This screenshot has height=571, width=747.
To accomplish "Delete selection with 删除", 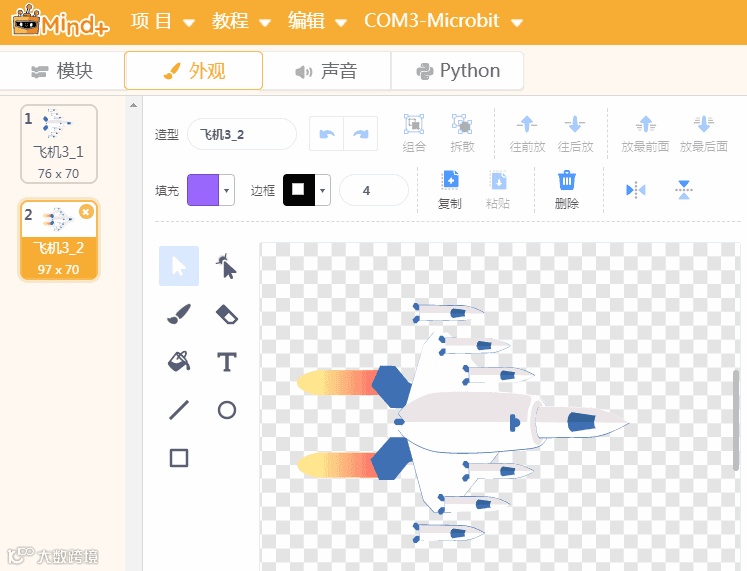I will coord(566,190).
